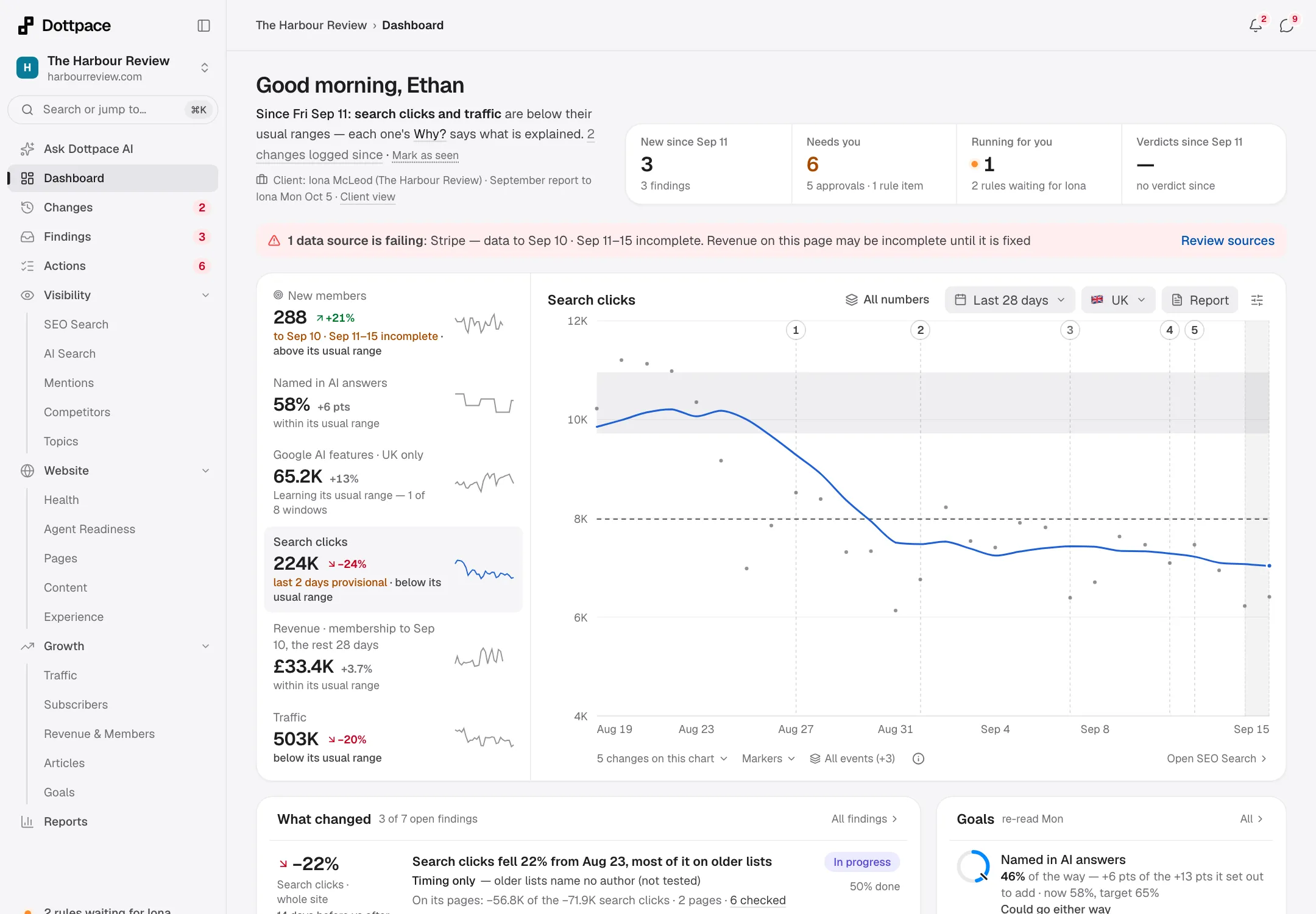This screenshot has width=1316, height=914.
Task: Select the Traffic 503K metric card
Action: click(x=394, y=737)
